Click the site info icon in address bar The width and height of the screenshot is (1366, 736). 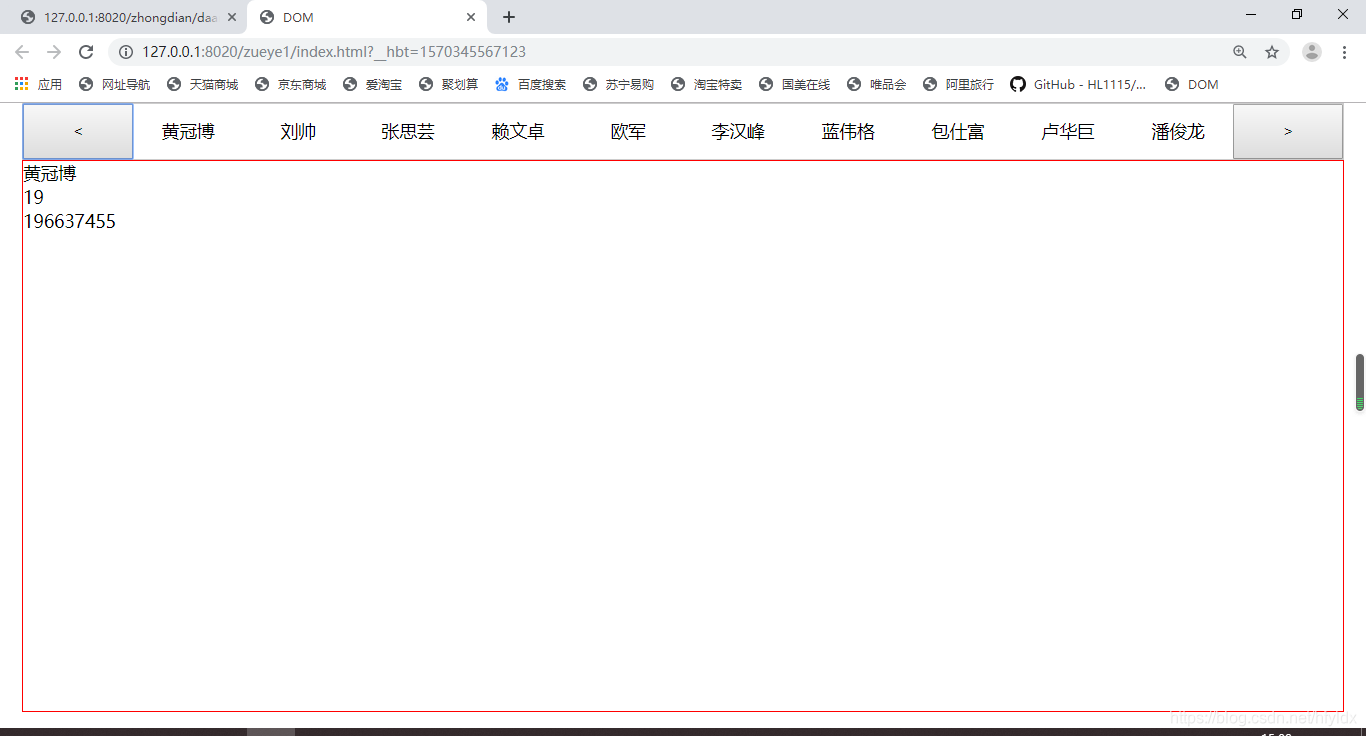tap(126, 52)
